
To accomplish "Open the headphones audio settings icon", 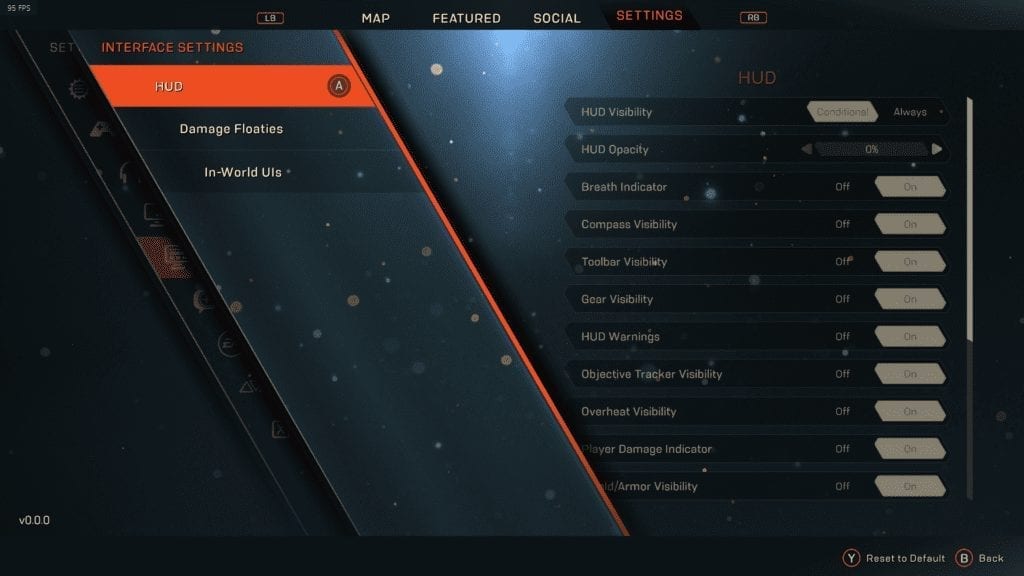I will click(x=127, y=173).
